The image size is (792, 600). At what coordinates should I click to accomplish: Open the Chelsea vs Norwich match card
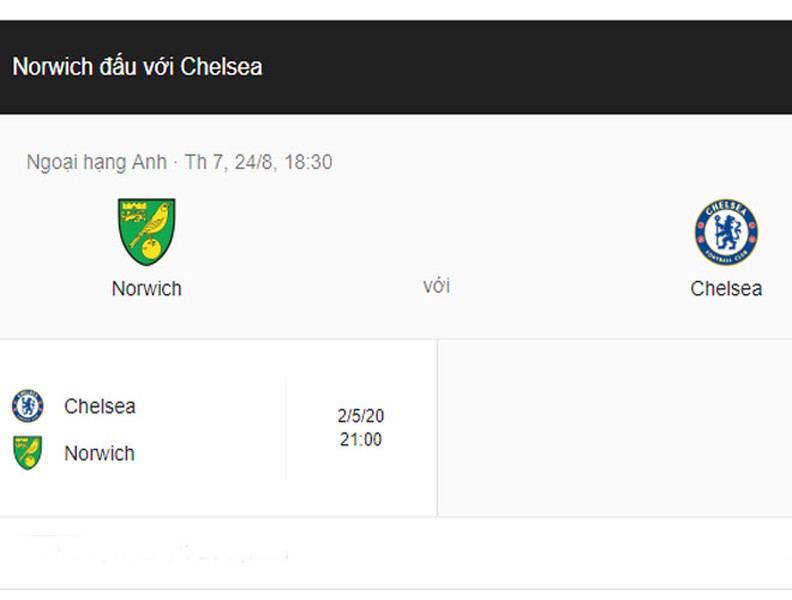[x=218, y=428]
